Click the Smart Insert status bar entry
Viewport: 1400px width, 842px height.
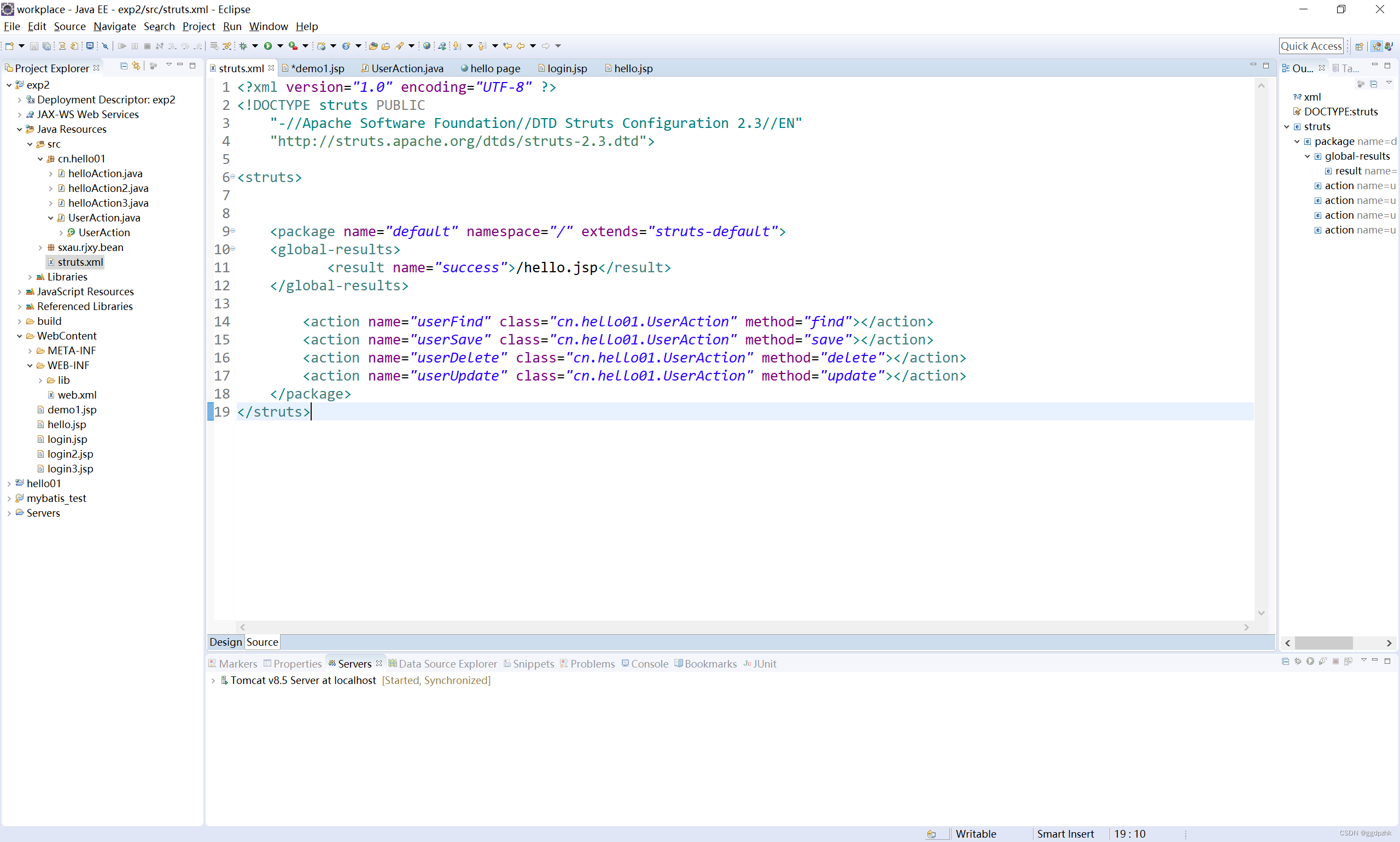[x=1065, y=833]
